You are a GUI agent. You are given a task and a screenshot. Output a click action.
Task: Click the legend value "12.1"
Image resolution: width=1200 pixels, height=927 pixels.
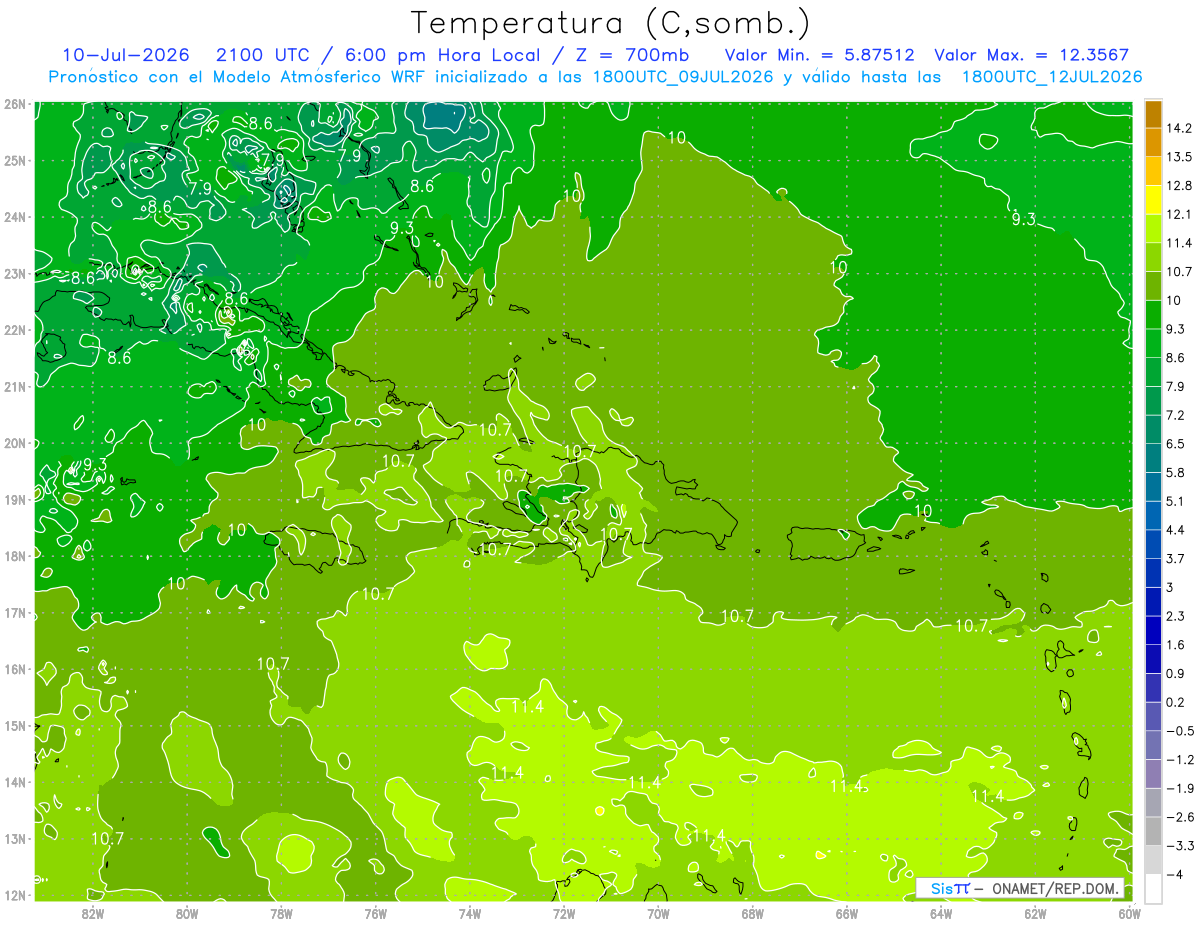[x=1179, y=214]
